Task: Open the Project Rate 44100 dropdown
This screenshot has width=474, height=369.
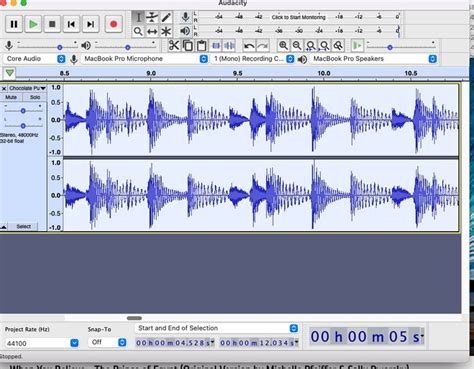Action: 42,343
